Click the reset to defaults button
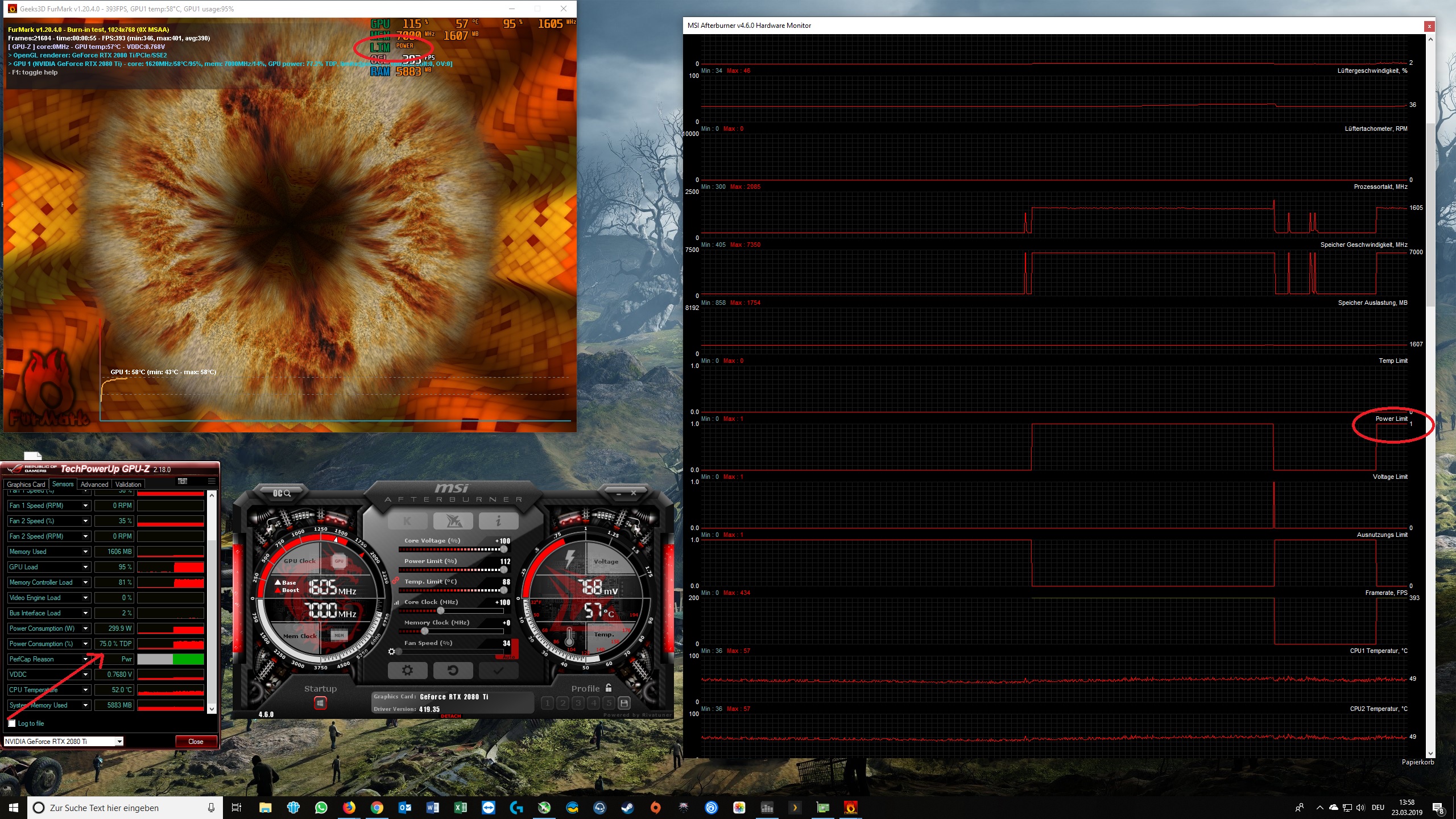This screenshot has height=819, width=1456. [453, 671]
